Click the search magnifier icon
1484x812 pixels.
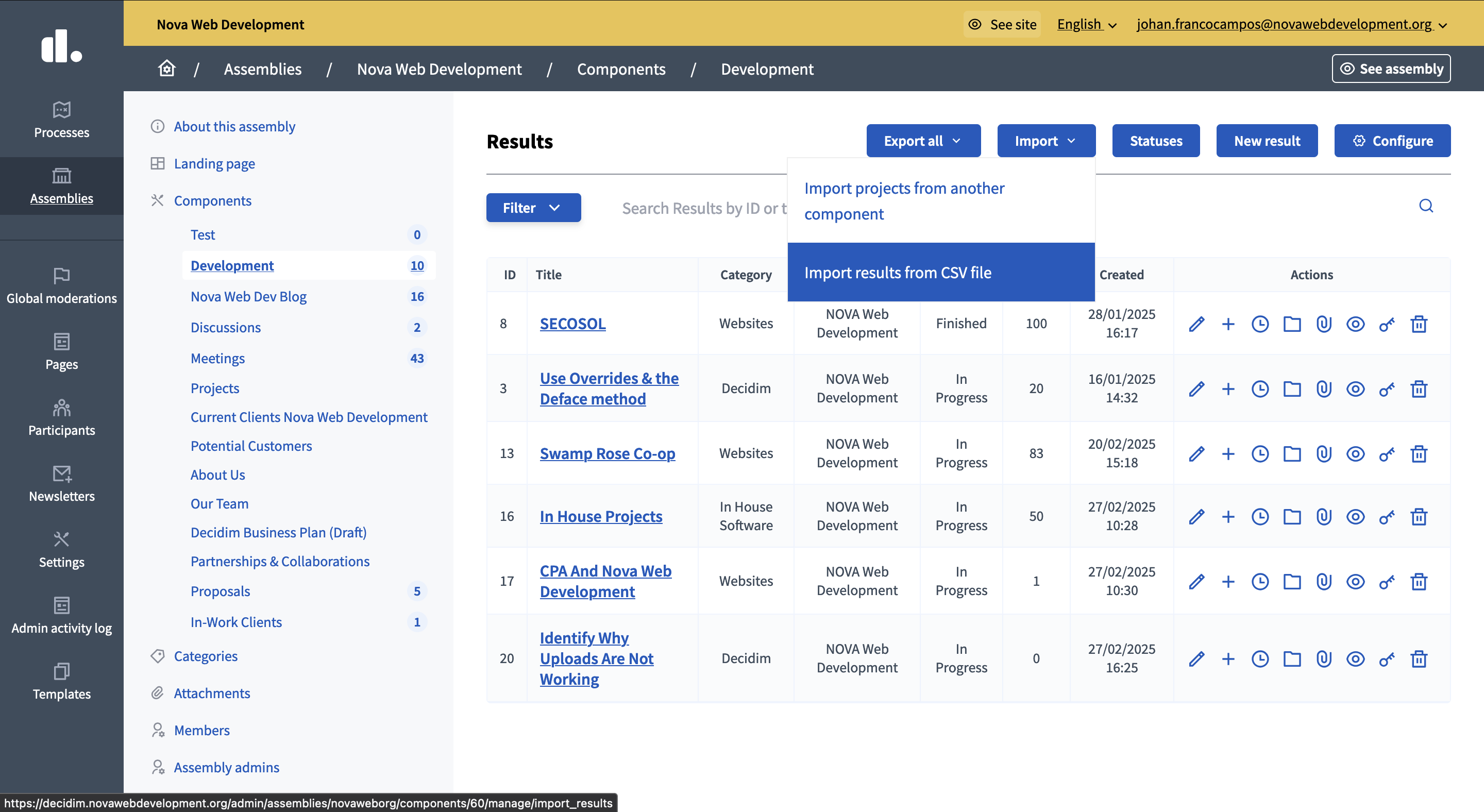[x=1426, y=206]
